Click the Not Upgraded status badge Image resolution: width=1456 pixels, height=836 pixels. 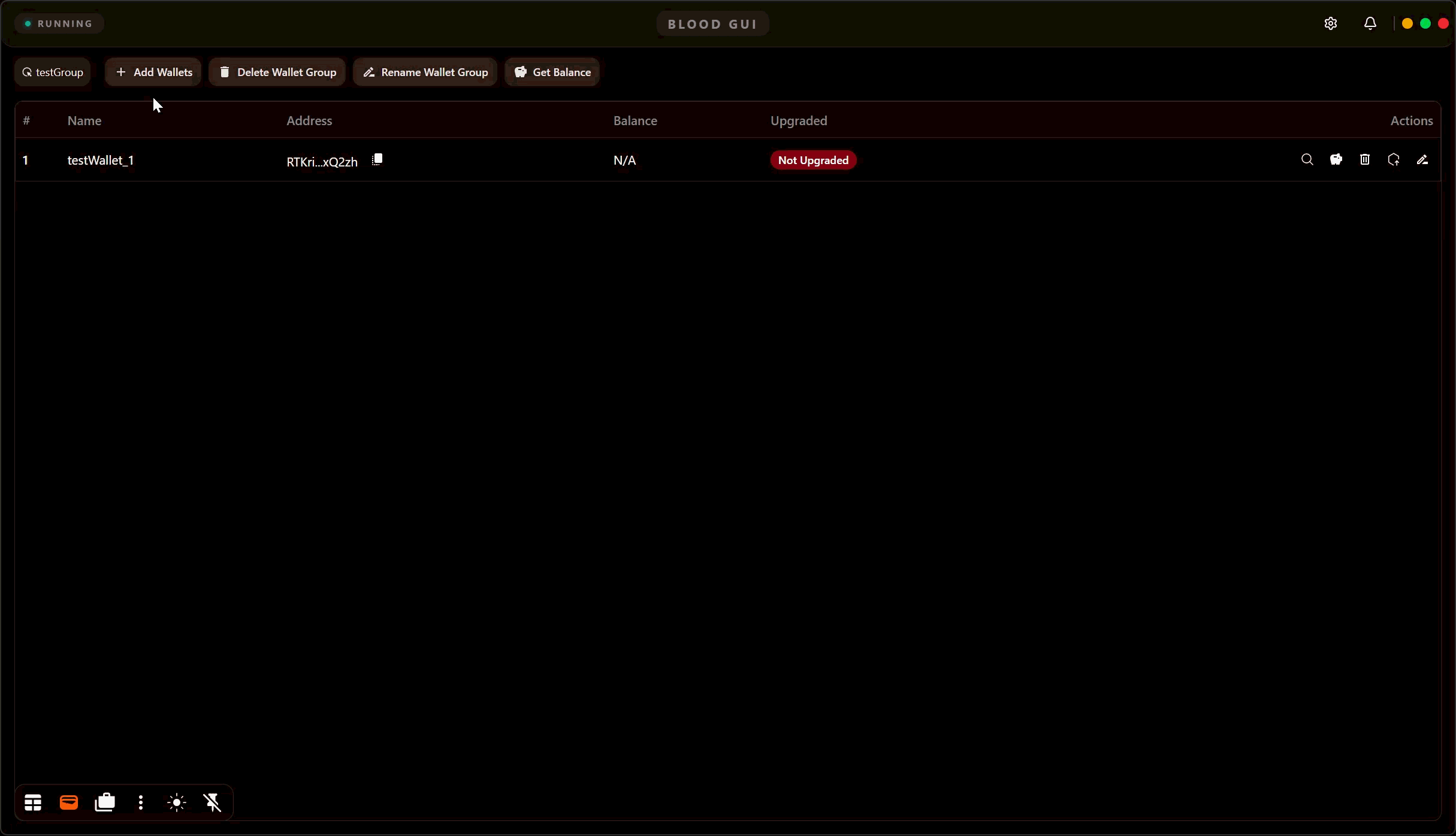[813, 160]
